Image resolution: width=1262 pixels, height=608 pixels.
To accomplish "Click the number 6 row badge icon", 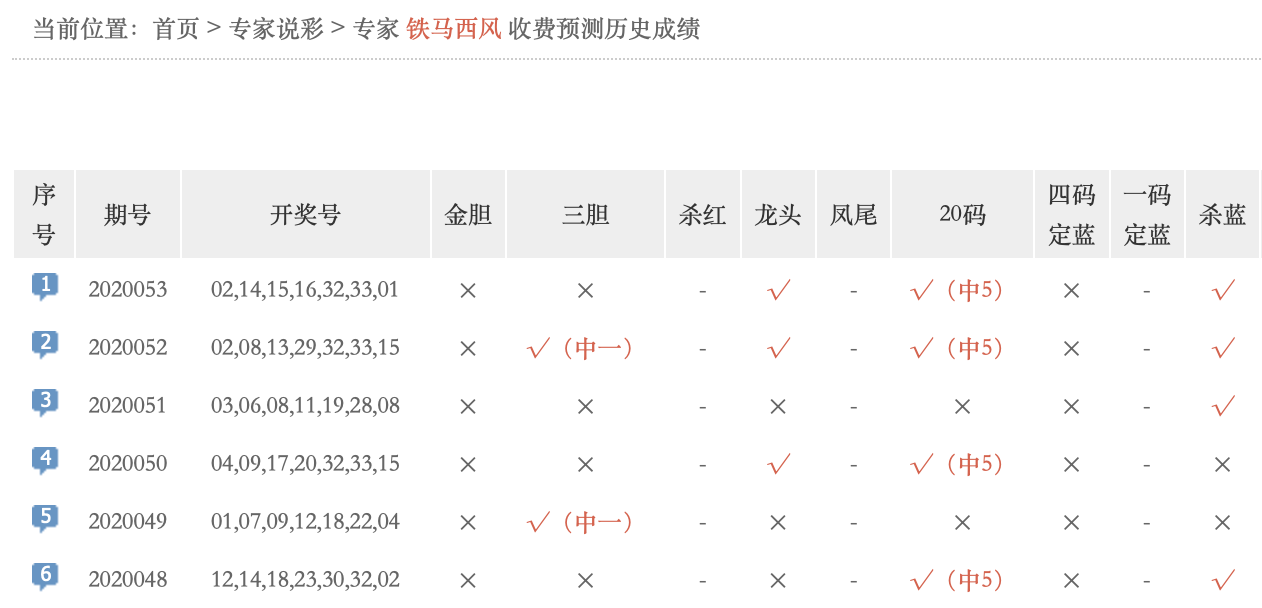I will pyautogui.click(x=44, y=577).
